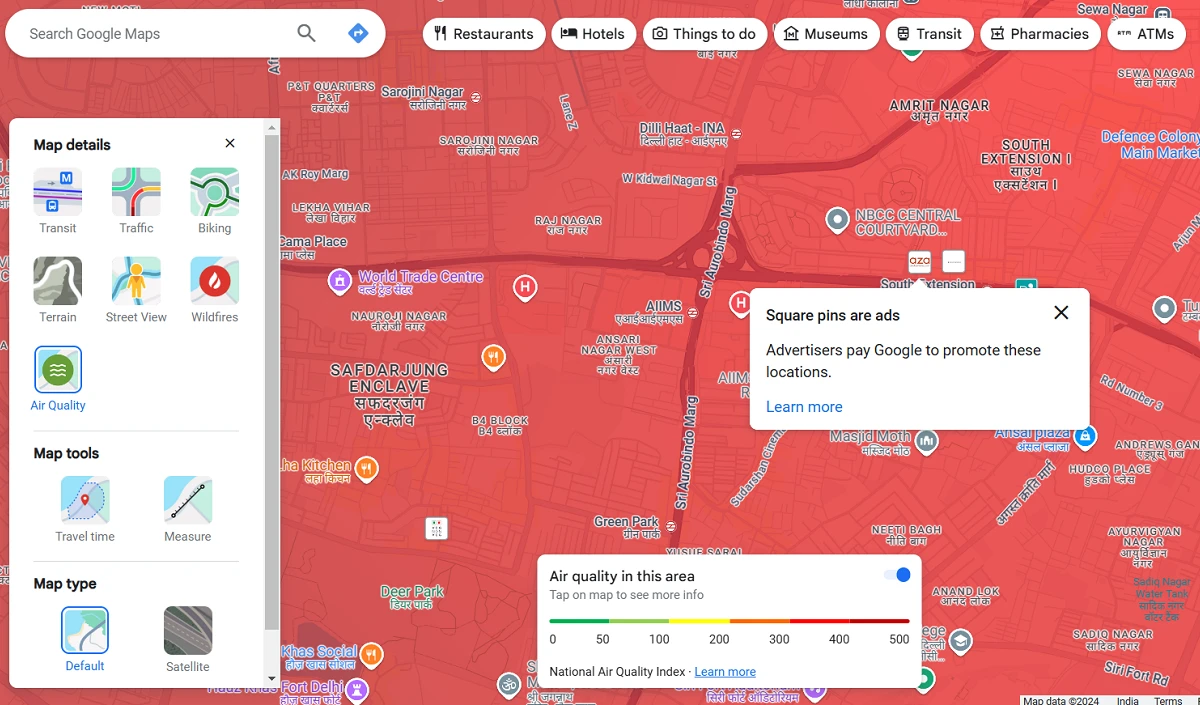Open the Travel time tool
The width and height of the screenshot is (1200, 705).
click(85, 510)
